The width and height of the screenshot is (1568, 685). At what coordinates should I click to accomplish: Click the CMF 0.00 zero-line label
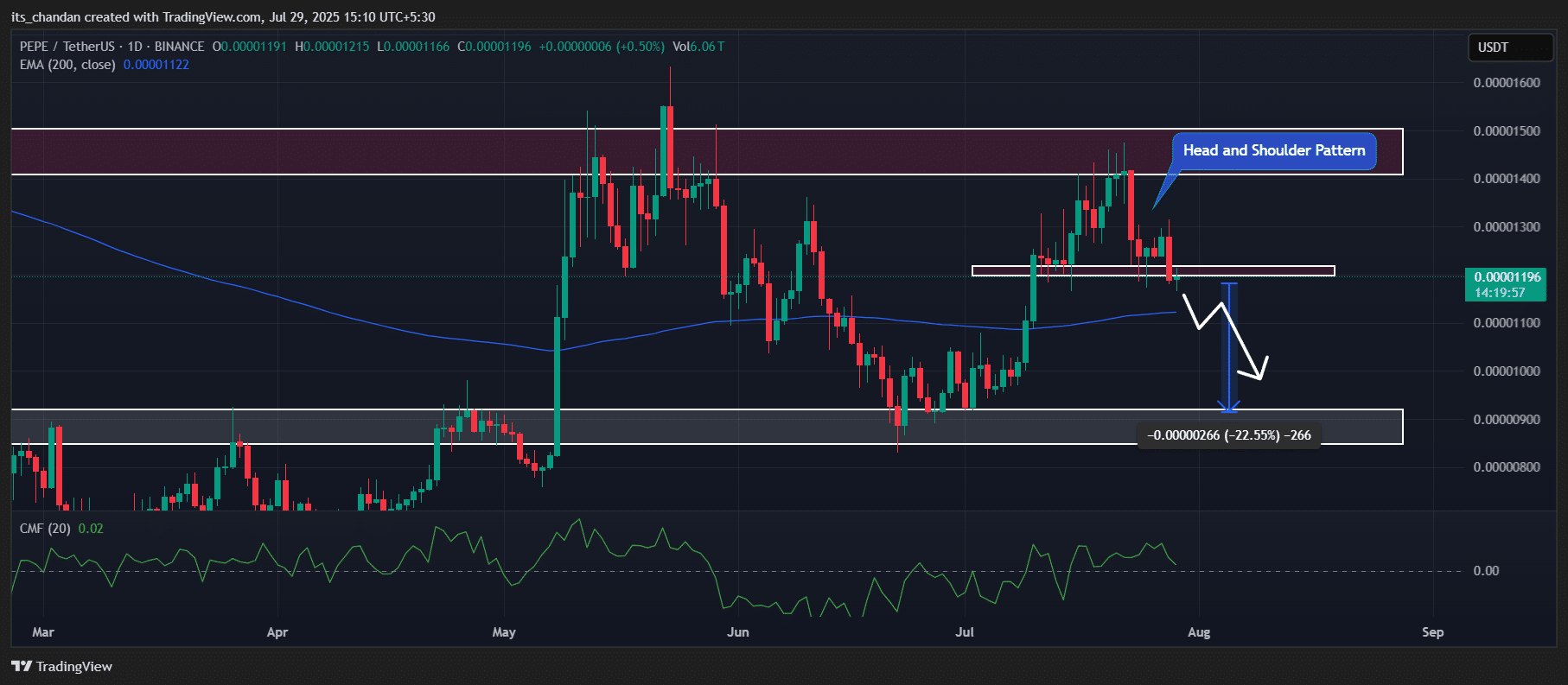(x=1486, y=571)
